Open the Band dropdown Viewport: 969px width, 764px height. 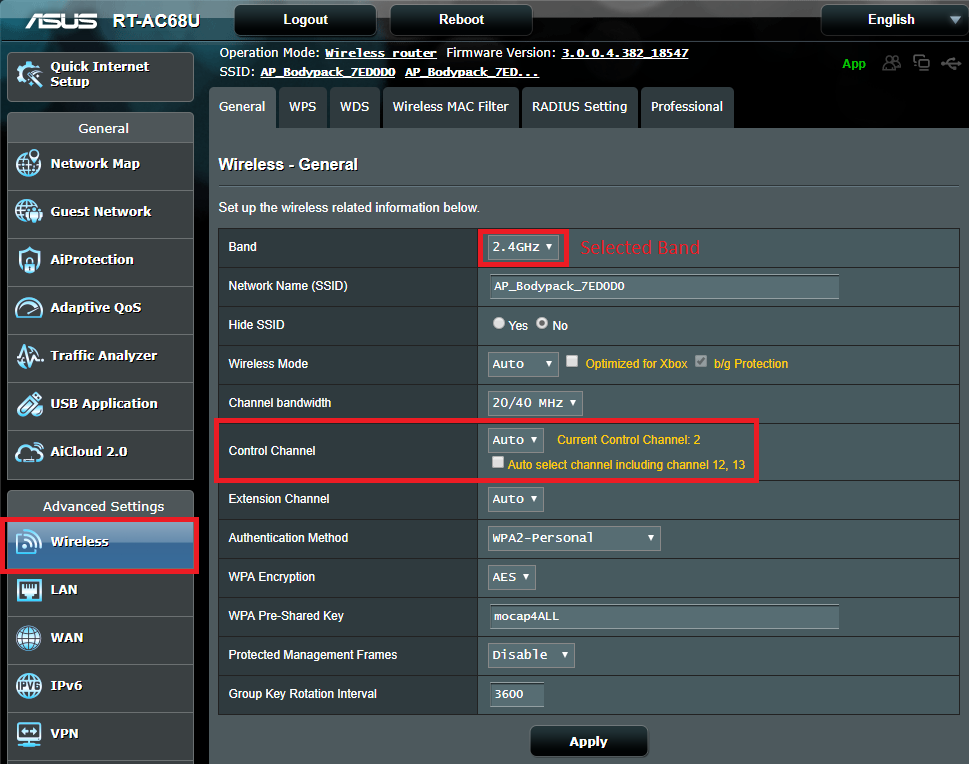[x=521, y=247]
